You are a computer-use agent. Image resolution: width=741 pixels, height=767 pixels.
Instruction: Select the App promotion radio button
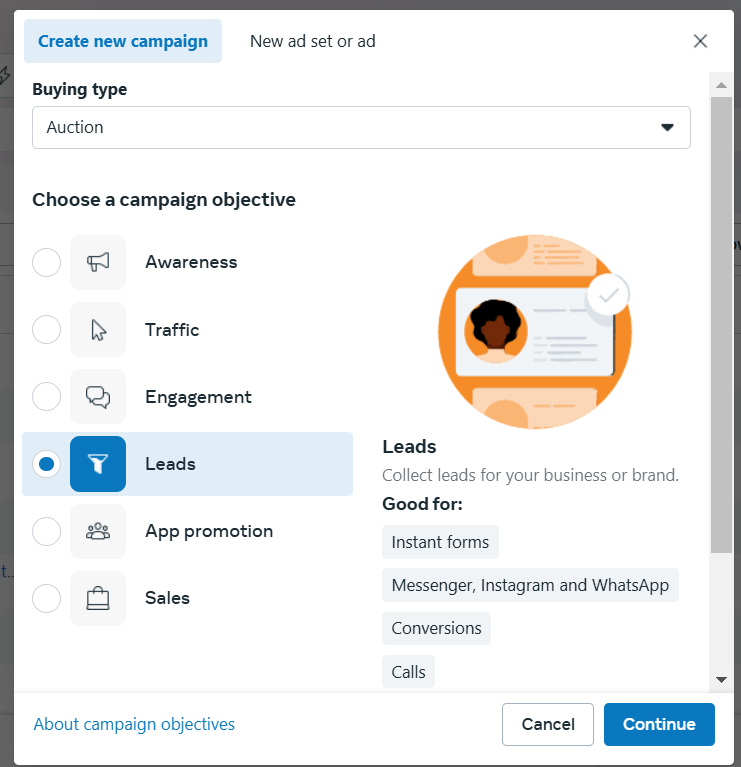click(46, 531)
